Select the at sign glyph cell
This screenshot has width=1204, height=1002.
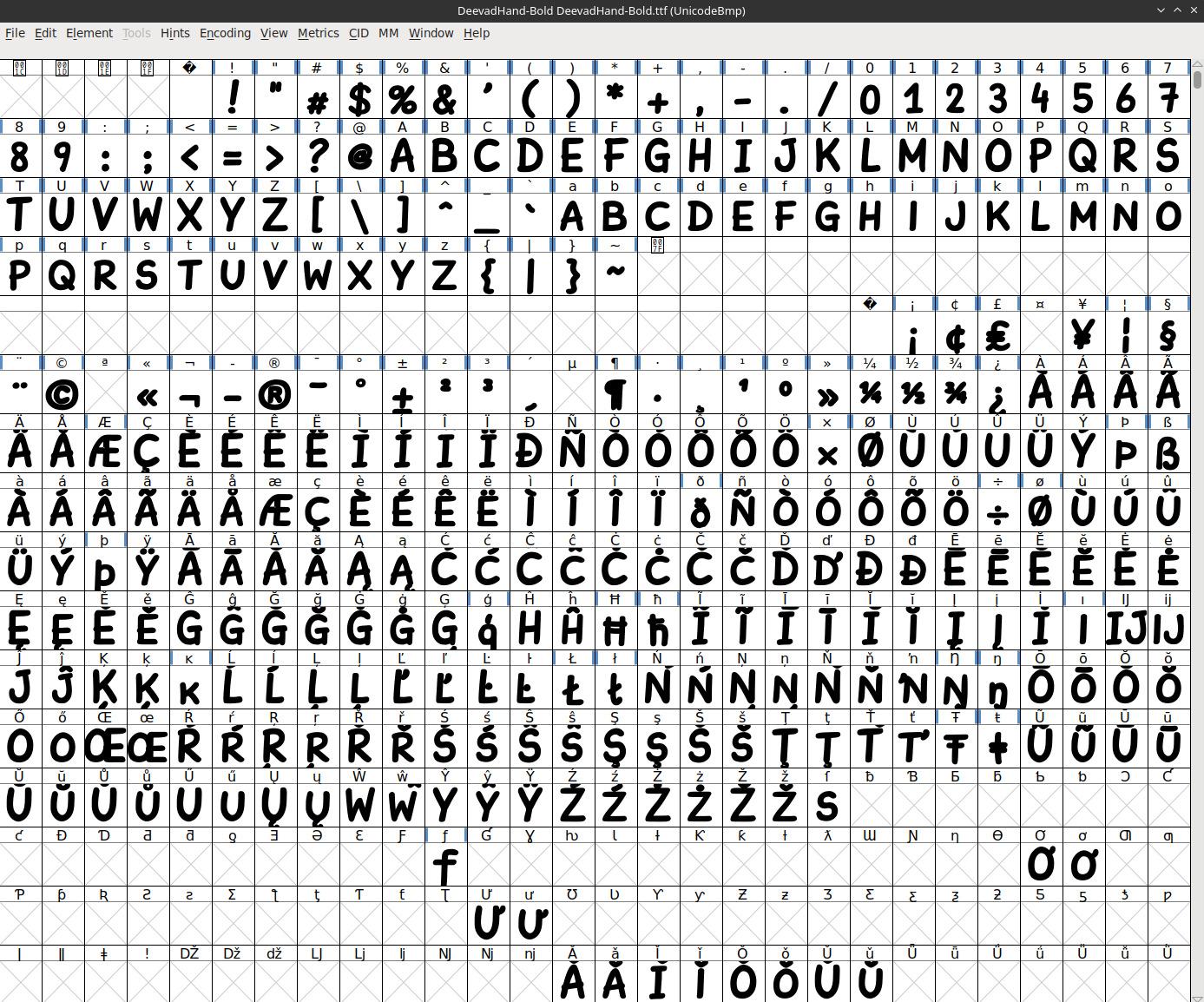click(x=359, y=158)
